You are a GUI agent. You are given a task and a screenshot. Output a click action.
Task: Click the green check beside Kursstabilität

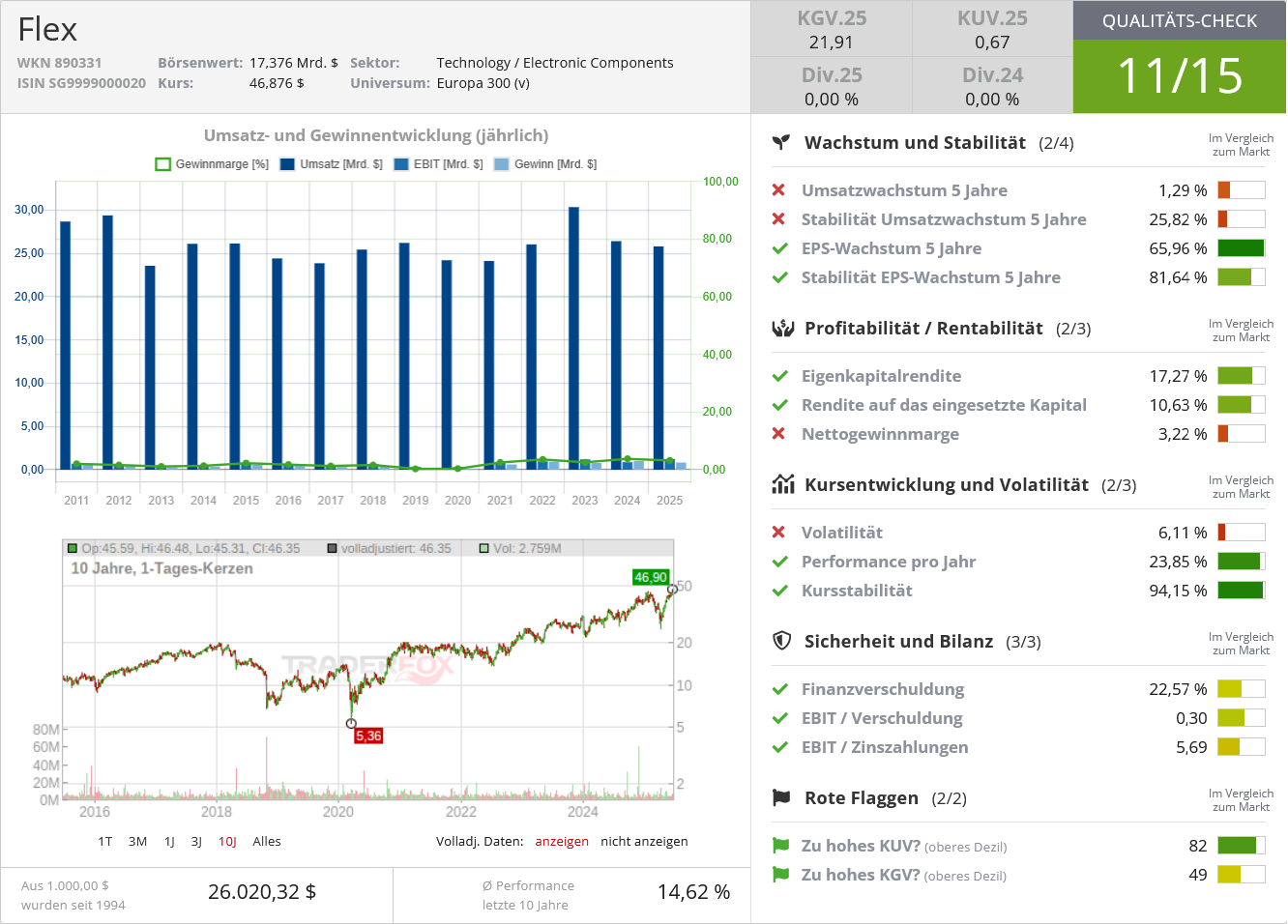[x=779, y=591]
